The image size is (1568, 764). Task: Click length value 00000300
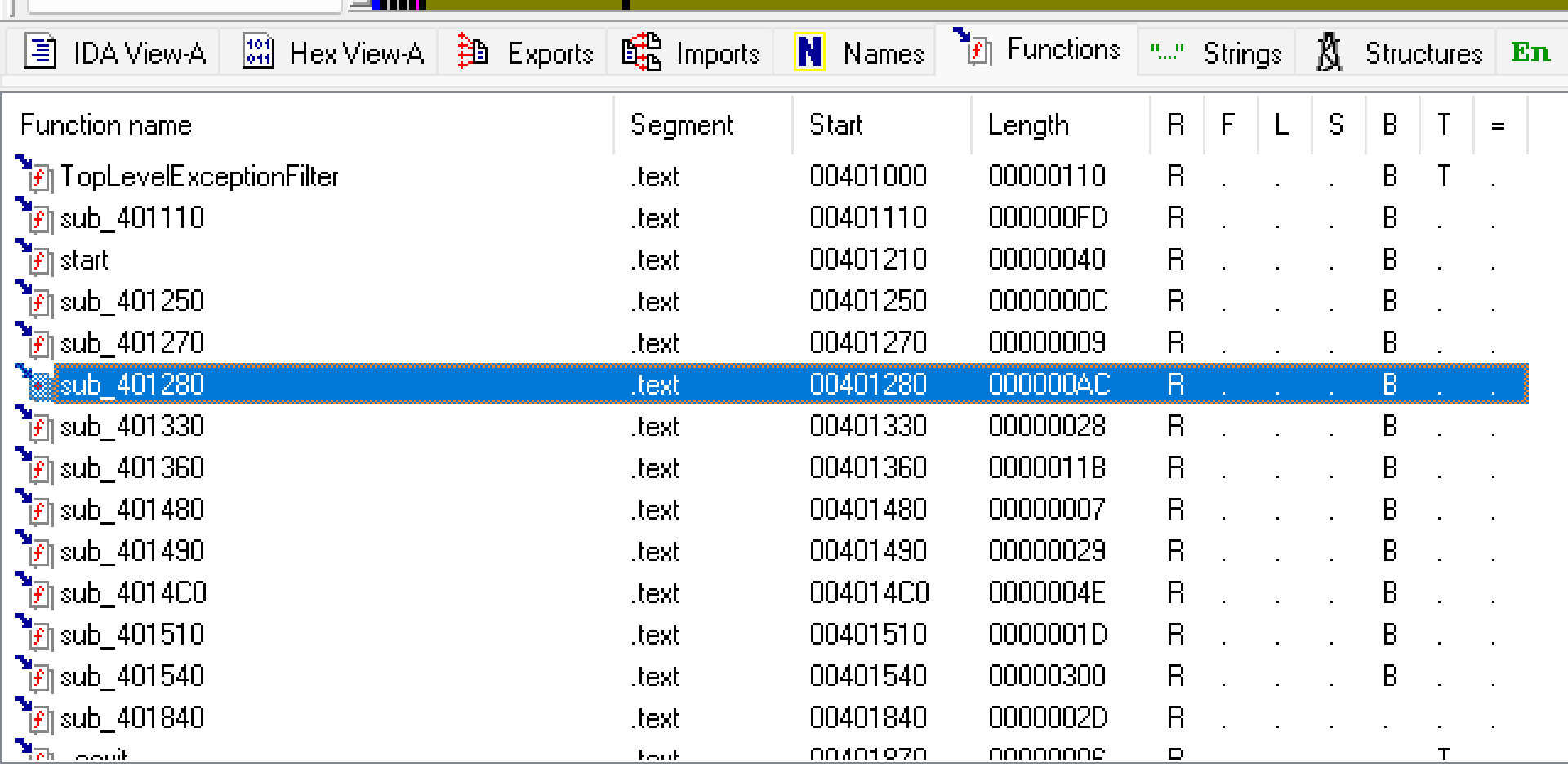(x=1047, y=677)
